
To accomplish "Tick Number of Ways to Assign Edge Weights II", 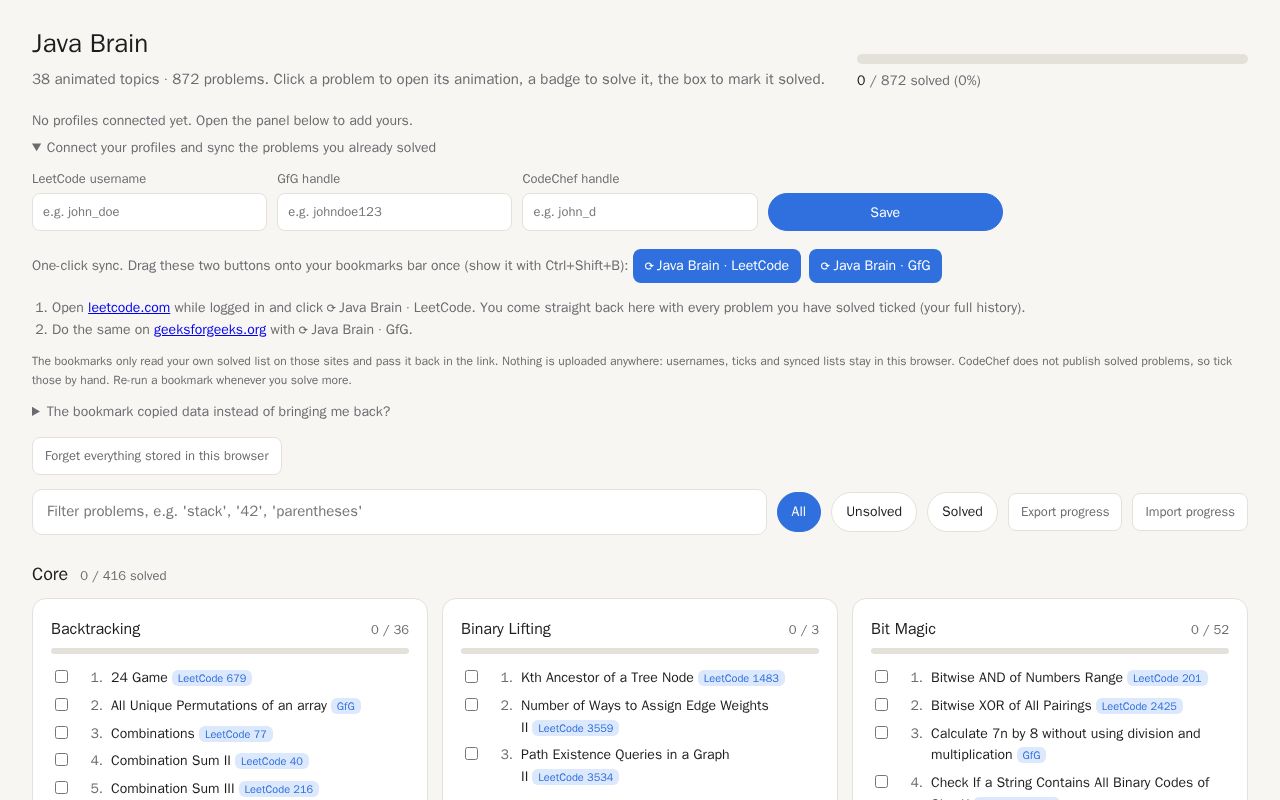I will [x=471, y=705].
